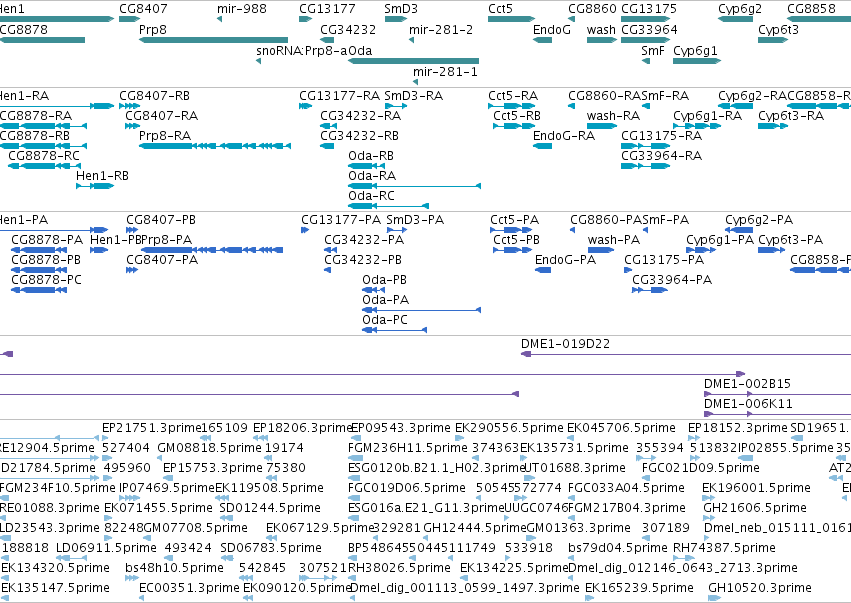Click the GH21606.5prime EST label
This screenshot has height=603, width=851.
(755, 509)
